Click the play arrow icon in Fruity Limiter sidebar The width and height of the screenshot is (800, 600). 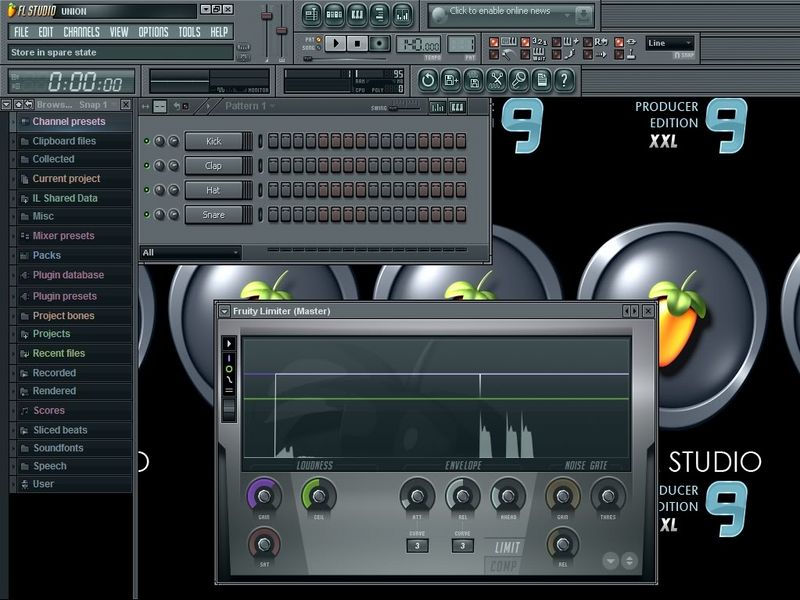click(x=229, y=343)
